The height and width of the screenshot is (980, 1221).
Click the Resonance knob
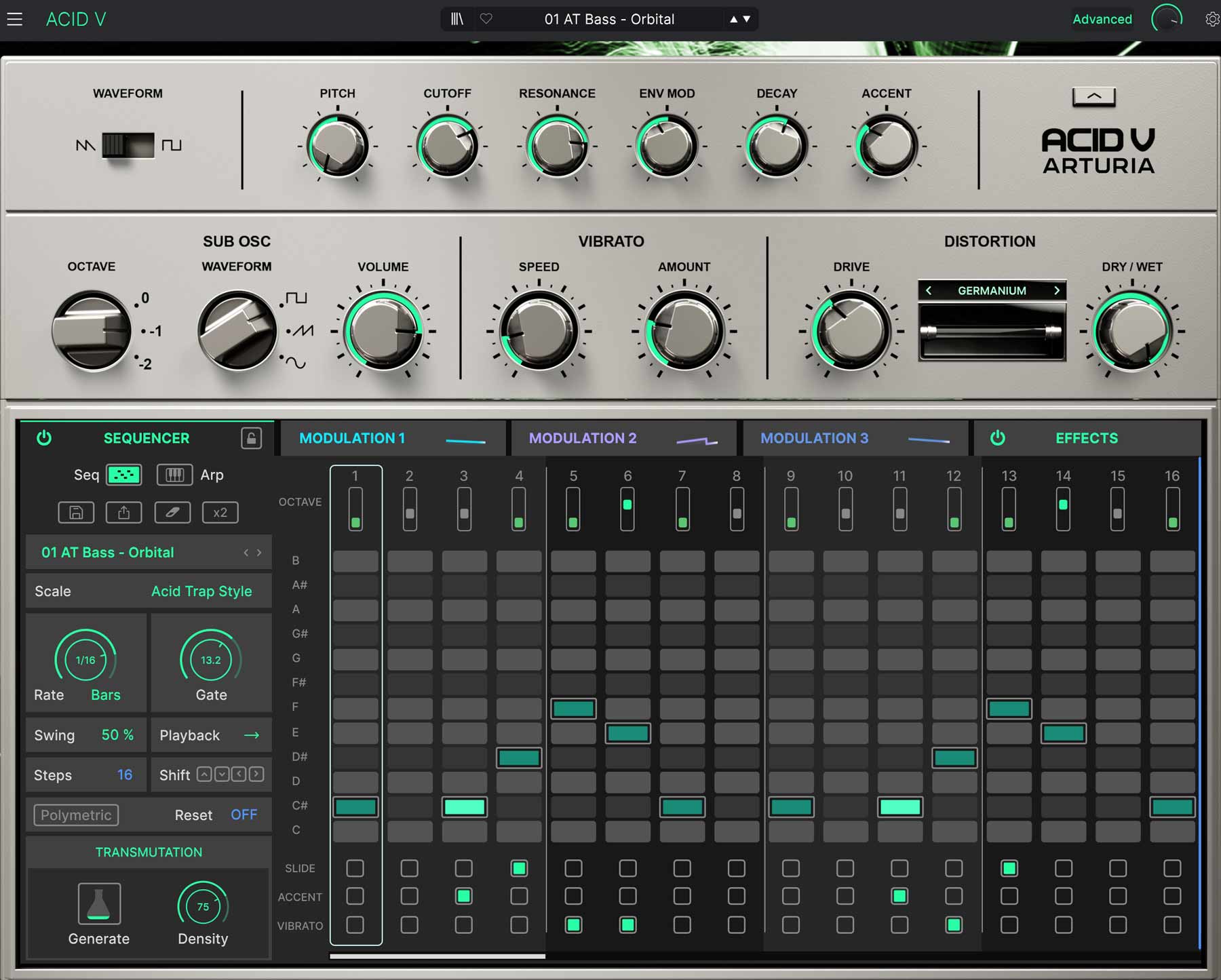[x=557, y=146]
